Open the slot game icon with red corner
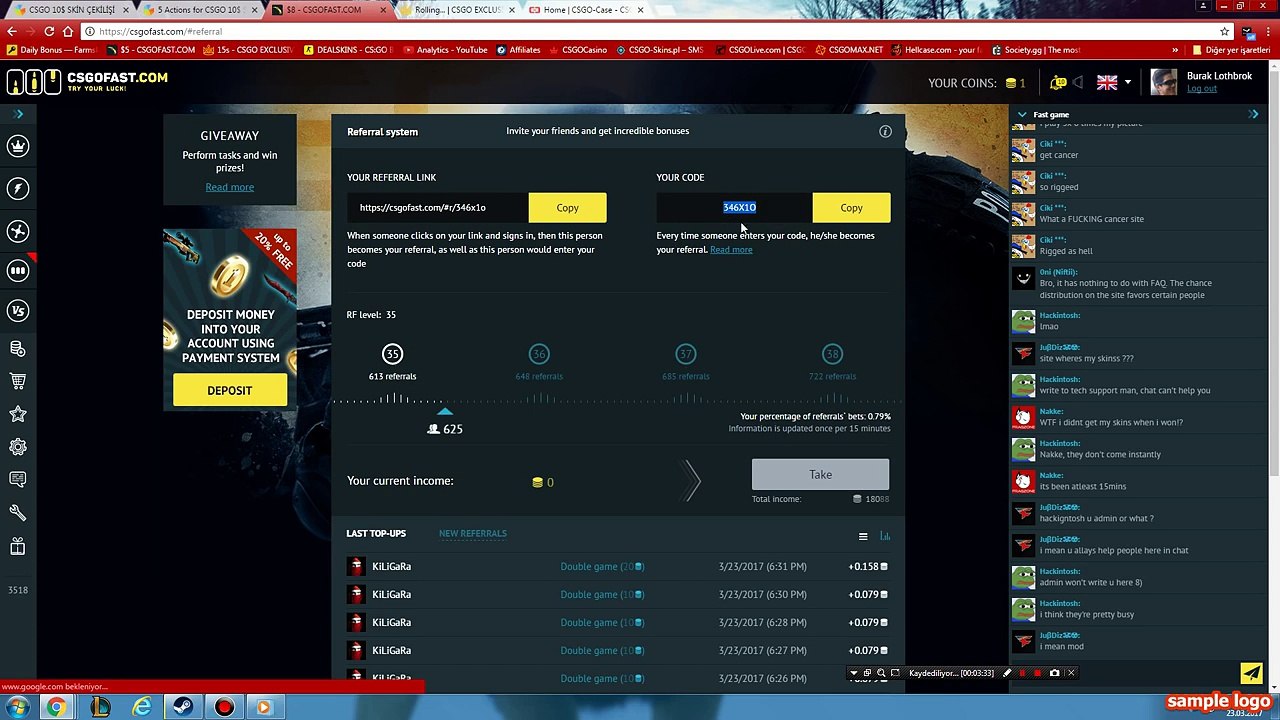 tap(18, 270)
